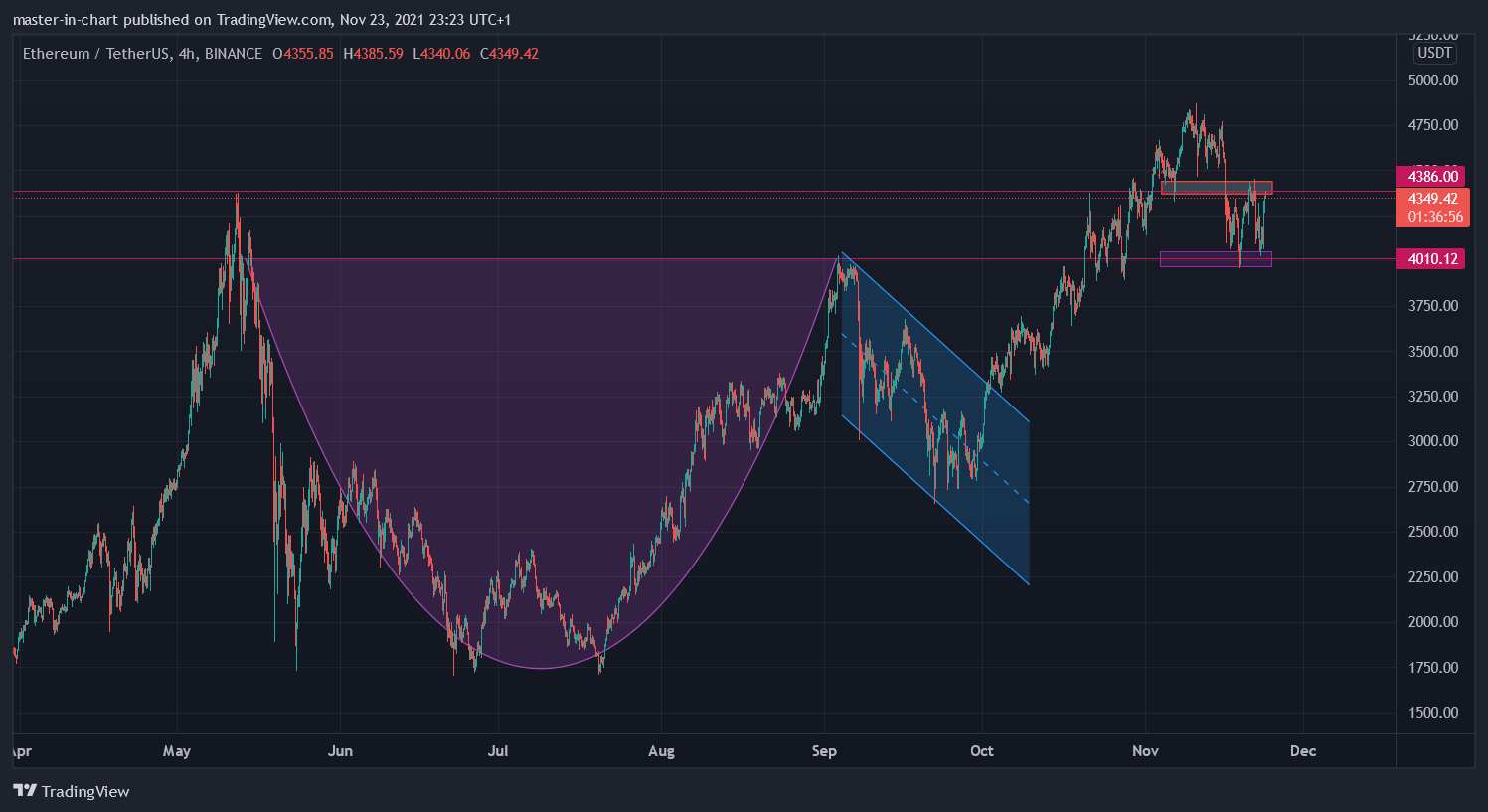This screenshot has width=1488, height=812.
Task: Click the BINANCE exchange label
Action: pos(234,54)
